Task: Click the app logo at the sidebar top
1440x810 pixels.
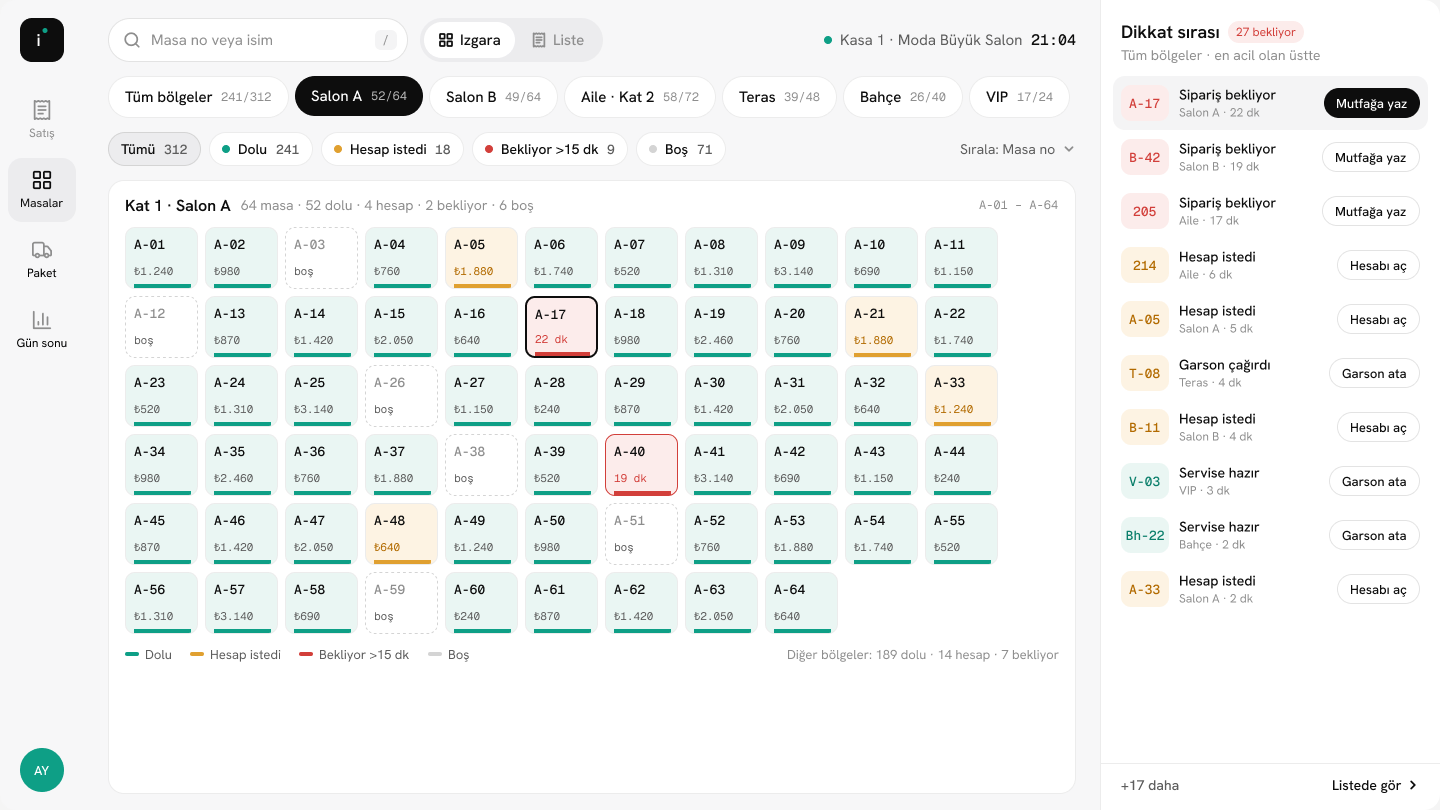Action: click(42, 40)
